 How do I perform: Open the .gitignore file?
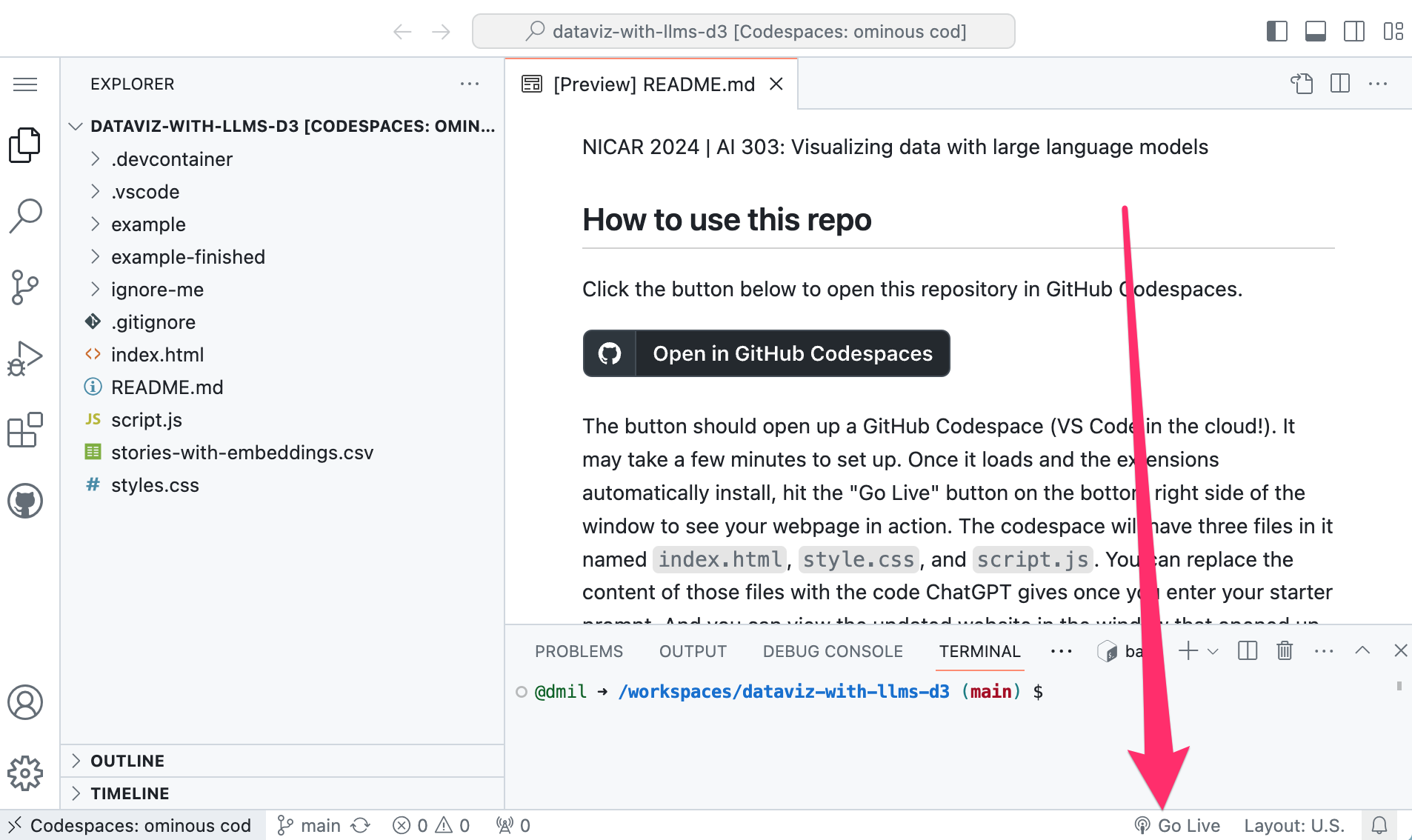pyautogui.click(x=282, y=322)
